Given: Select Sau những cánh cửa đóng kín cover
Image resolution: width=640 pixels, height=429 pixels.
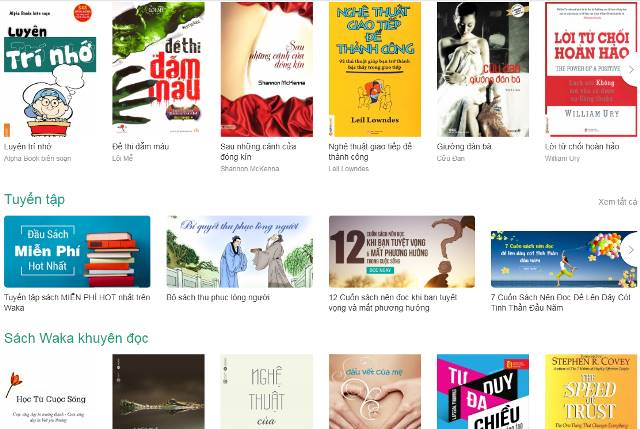Looking at the screenshot, I should pos(267,69).
